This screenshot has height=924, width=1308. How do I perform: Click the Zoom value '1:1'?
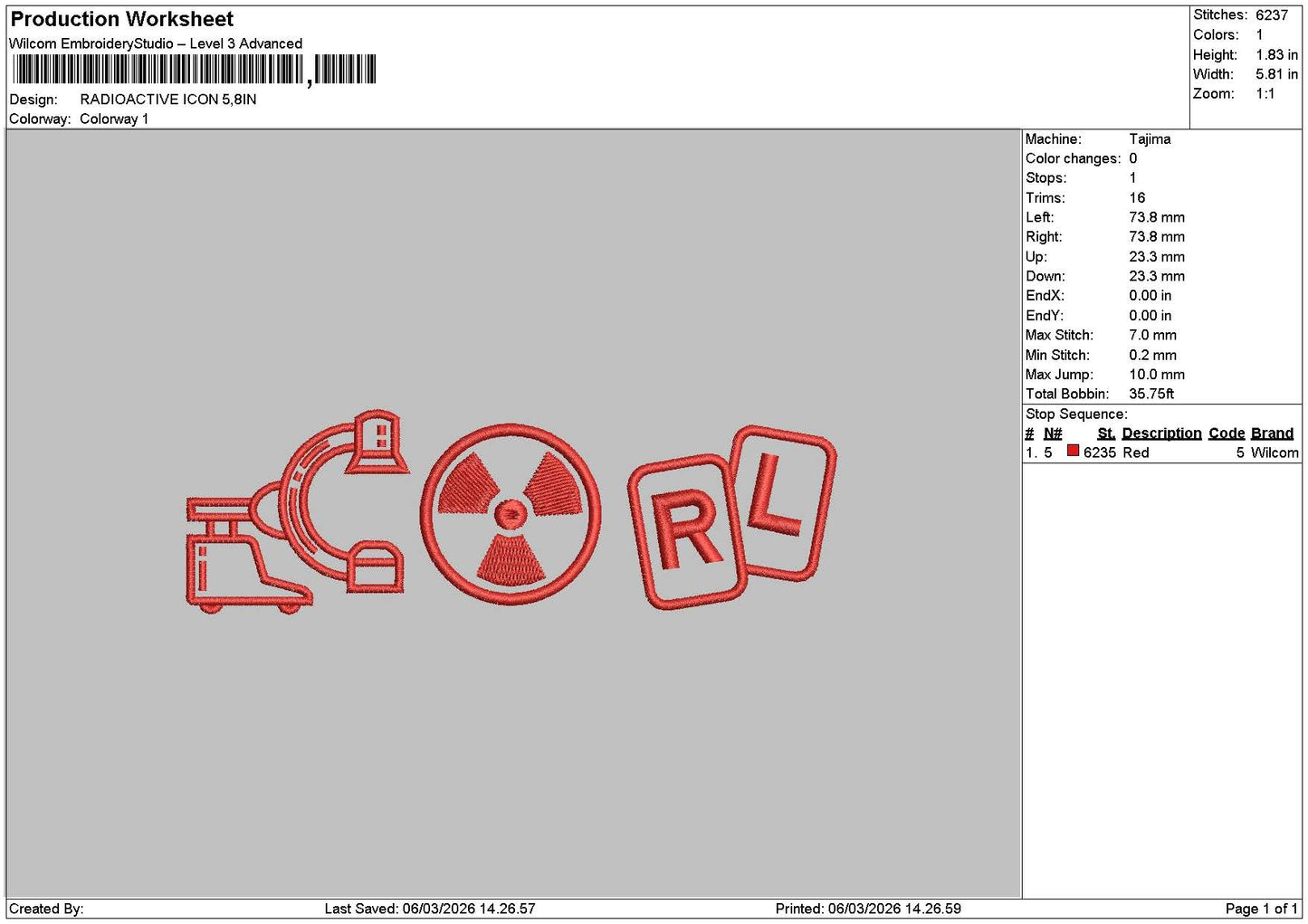(x=1265, y=94)
